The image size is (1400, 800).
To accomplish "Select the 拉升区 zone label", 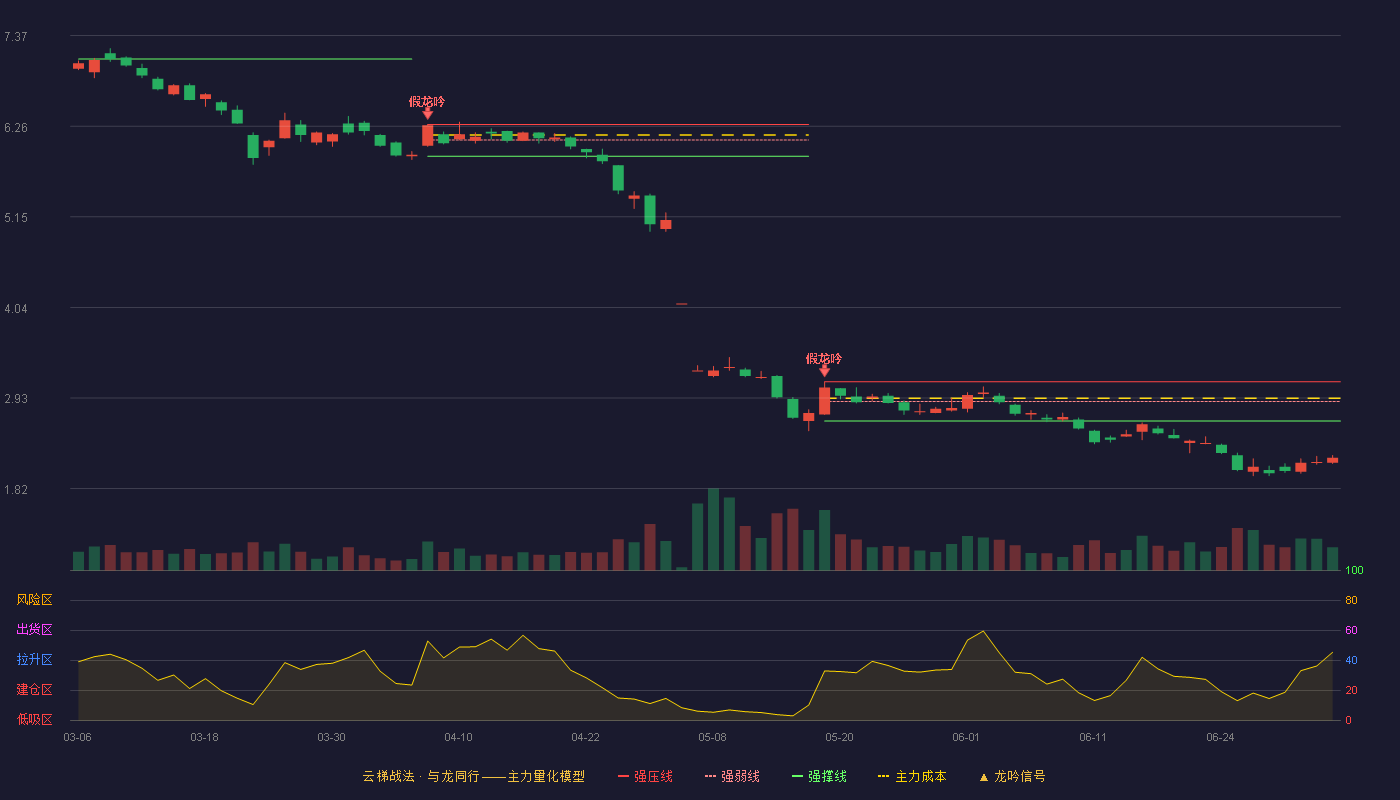I will point(34,660).
